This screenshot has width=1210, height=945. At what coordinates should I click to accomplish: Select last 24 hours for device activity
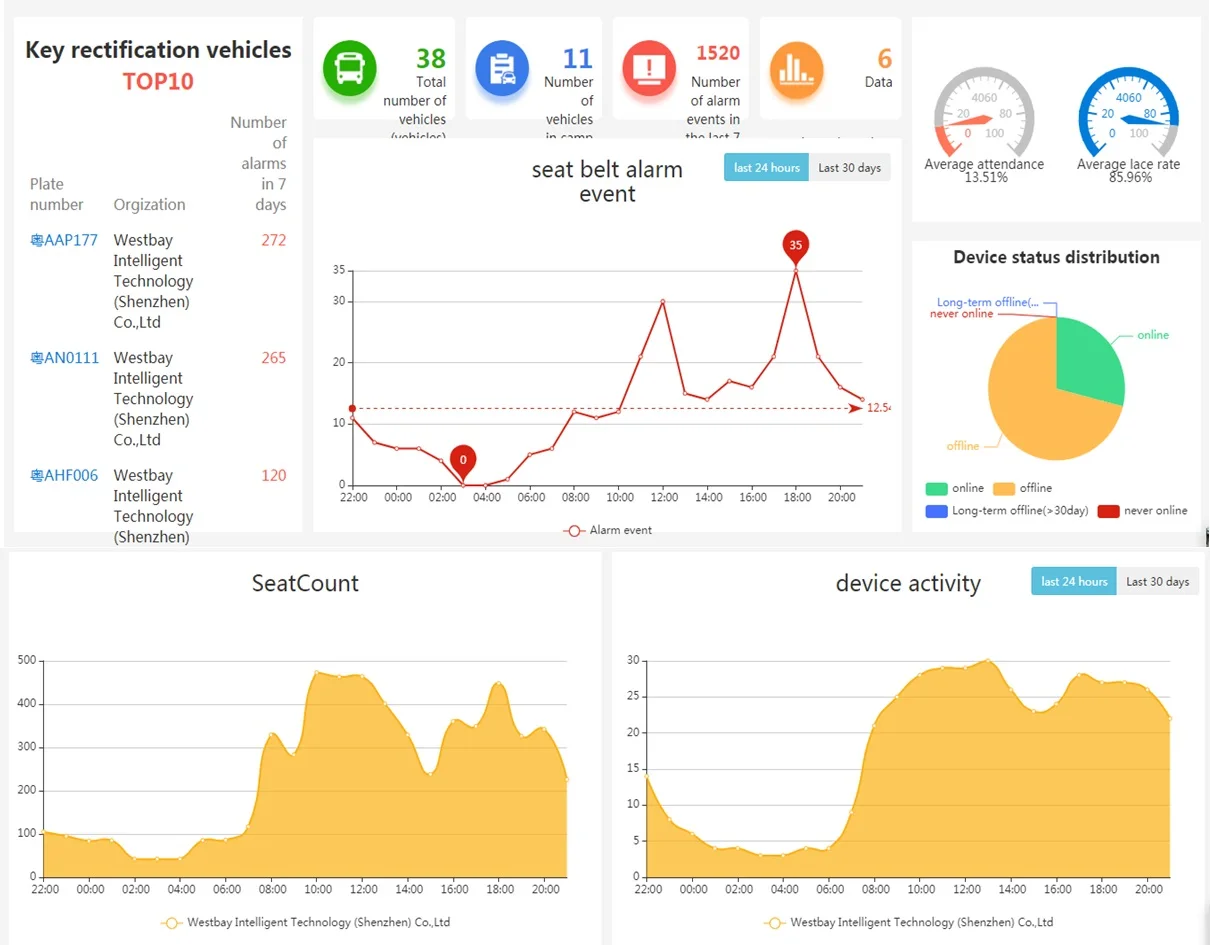coord(1074,582)
